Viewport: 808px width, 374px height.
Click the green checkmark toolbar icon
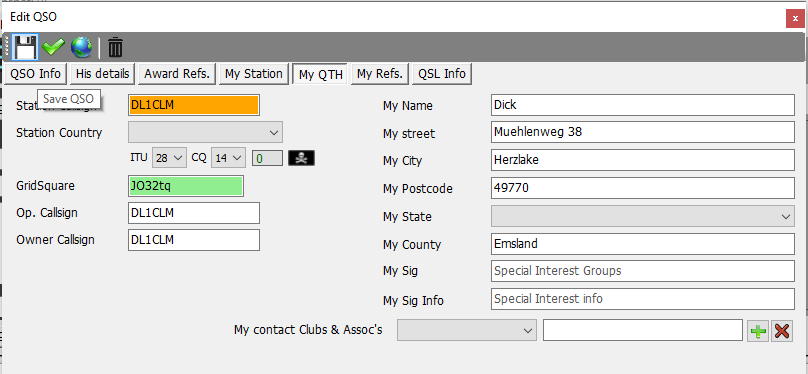tap(53, 47)
